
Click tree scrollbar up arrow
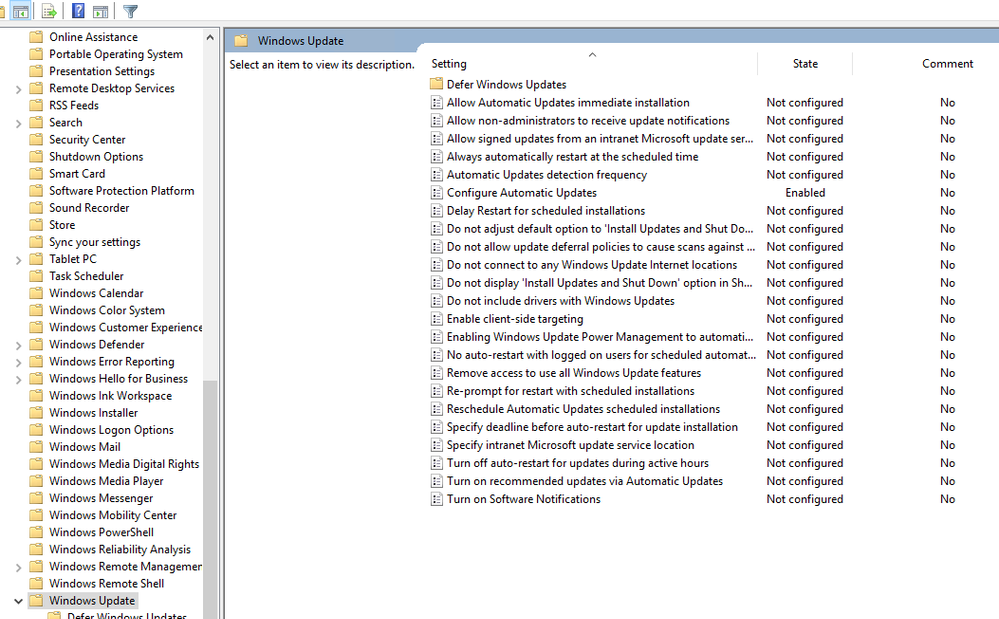(x=210, y=38)
